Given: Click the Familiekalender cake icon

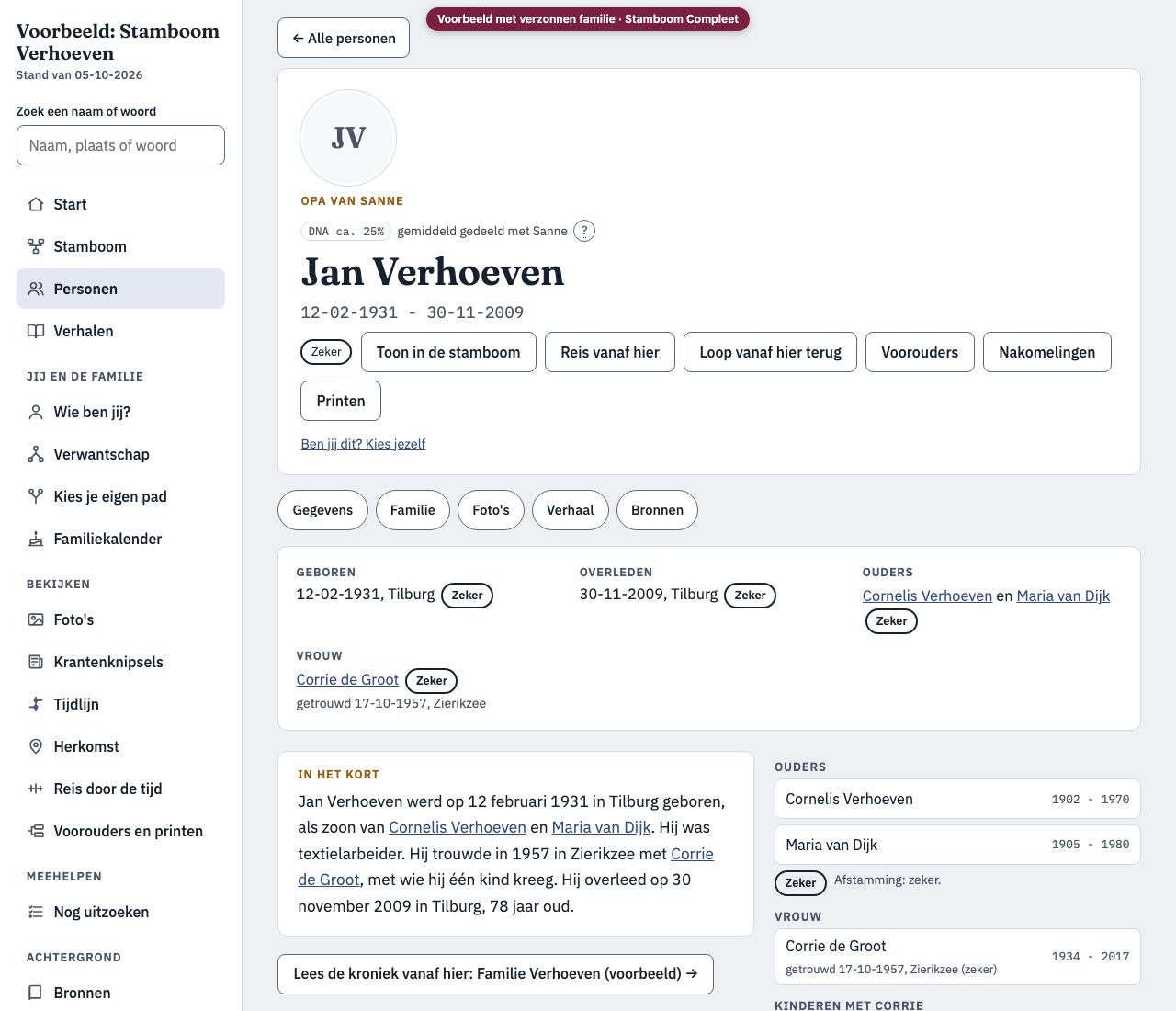Looking at the screenshot, I should [x=36, y=539].
